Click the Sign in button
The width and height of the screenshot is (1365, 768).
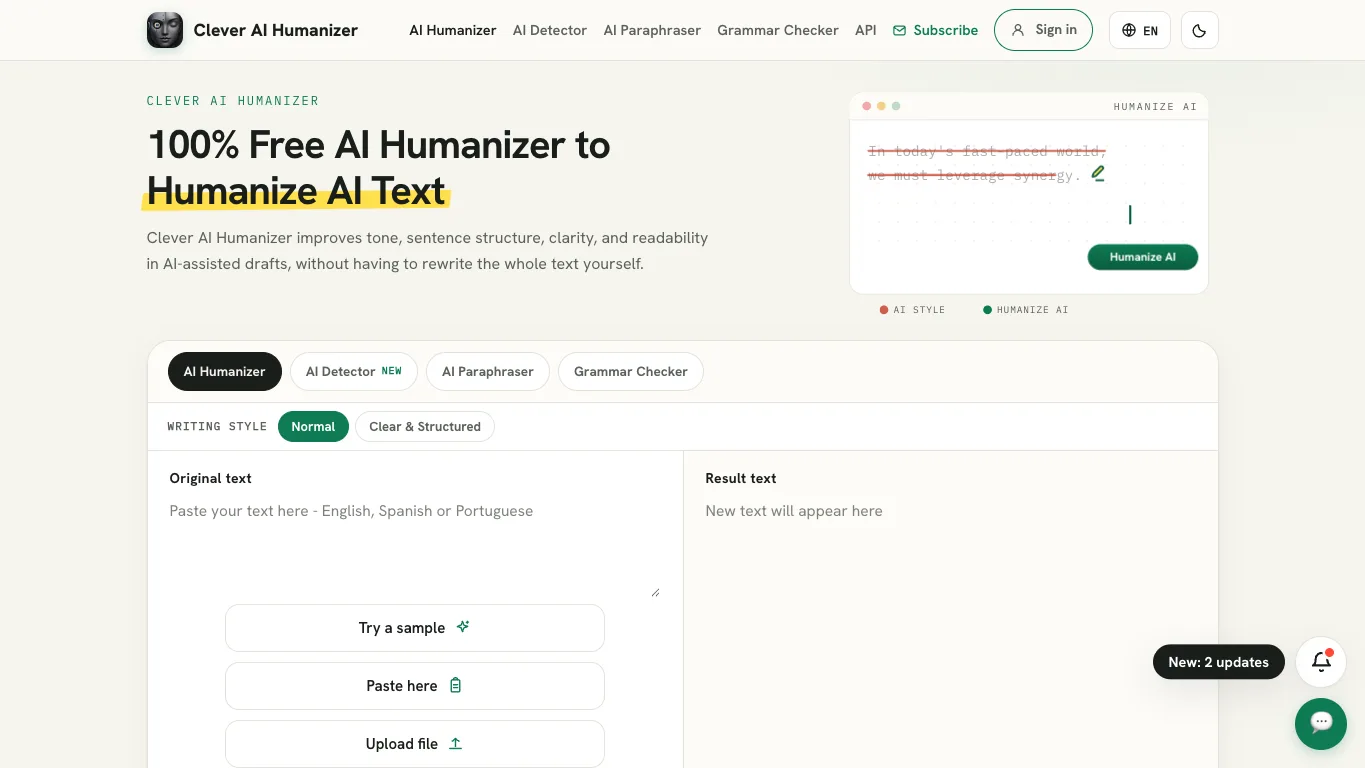(1043, 30)
